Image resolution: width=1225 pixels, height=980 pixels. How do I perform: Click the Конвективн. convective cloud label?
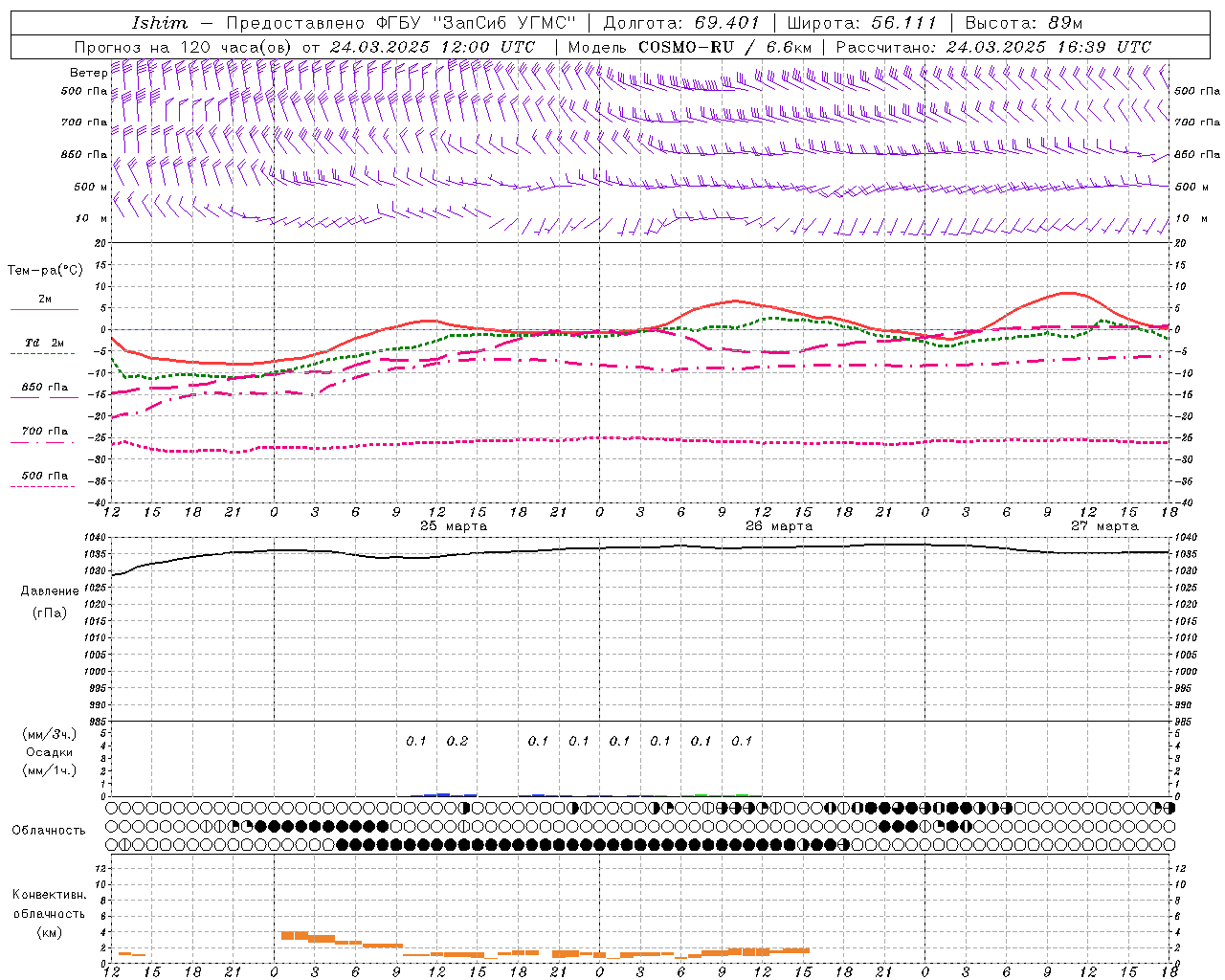[49, 894]
